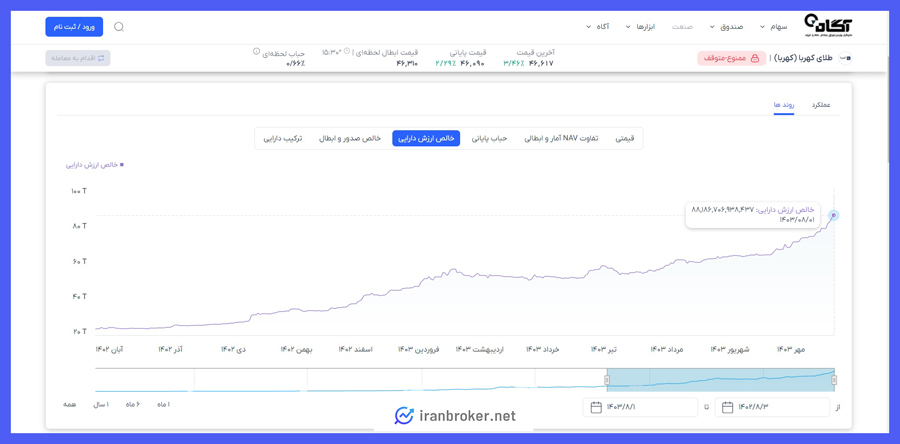Click the Agah logo in the header
The image size is (900, 444).
(828, 26)
